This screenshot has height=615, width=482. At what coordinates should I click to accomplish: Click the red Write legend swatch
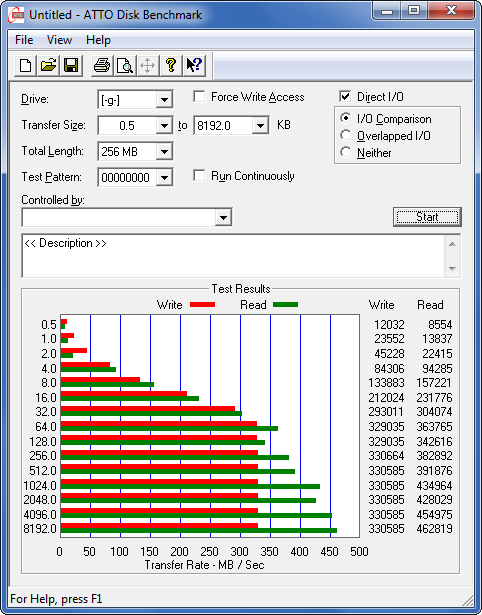click(x=202, y=305)
